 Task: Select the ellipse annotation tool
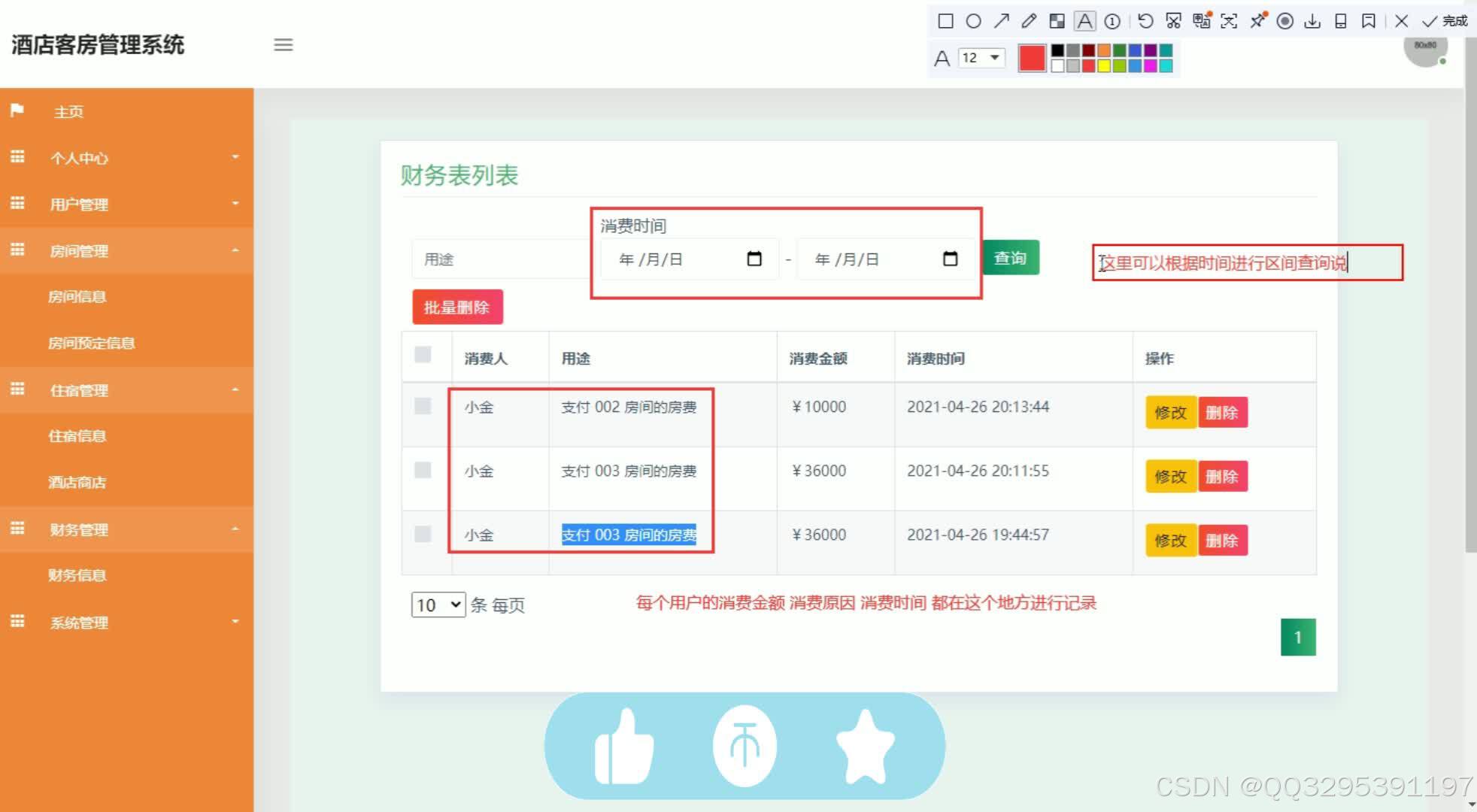(x=973, y=21)
